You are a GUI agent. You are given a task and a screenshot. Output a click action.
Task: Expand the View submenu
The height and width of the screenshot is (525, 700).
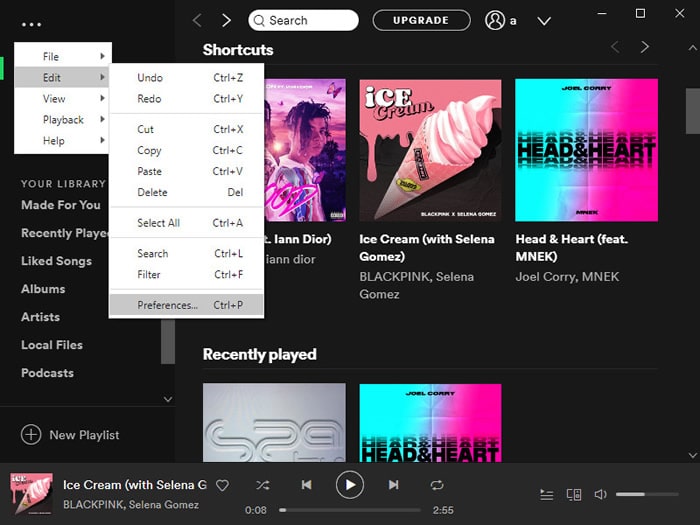62,98
